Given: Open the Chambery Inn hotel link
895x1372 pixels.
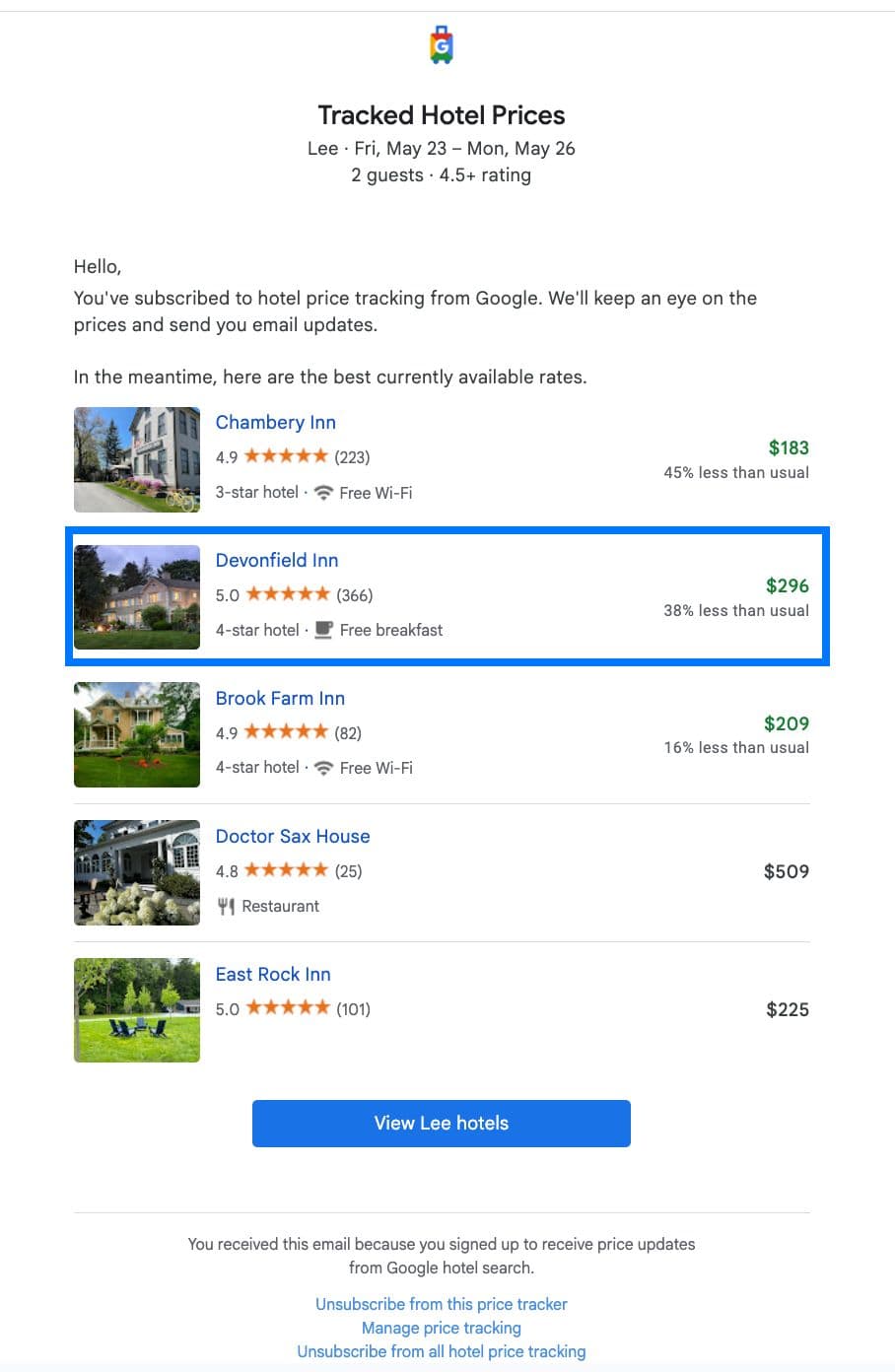Looking at the screenshot, I should point(276,423).
